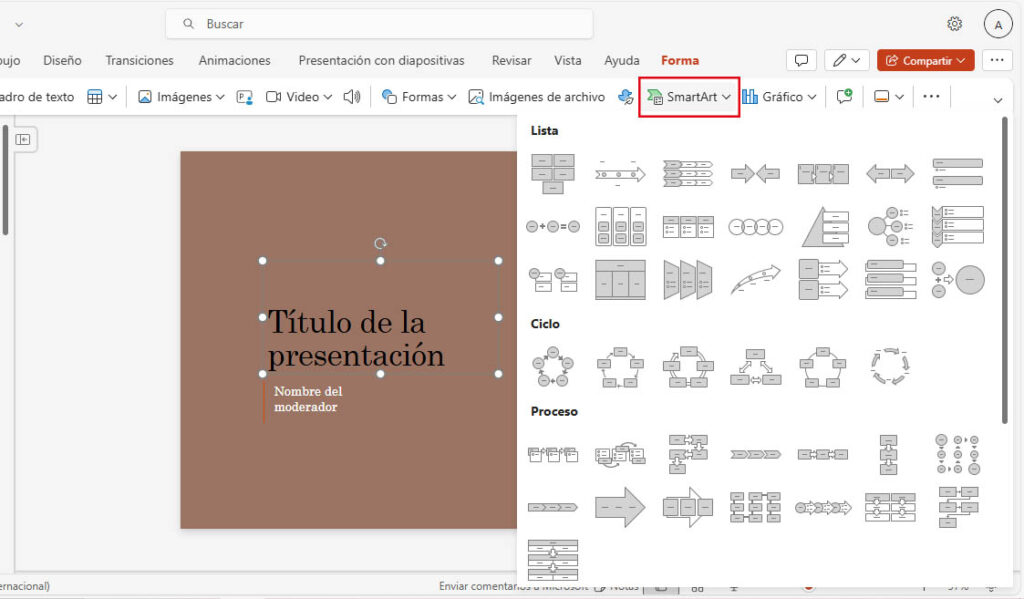The height and width of the screenshot is (599, 1024).
Task: Open Gráfico to insert a chart
Action: click(x=780, y=95)
